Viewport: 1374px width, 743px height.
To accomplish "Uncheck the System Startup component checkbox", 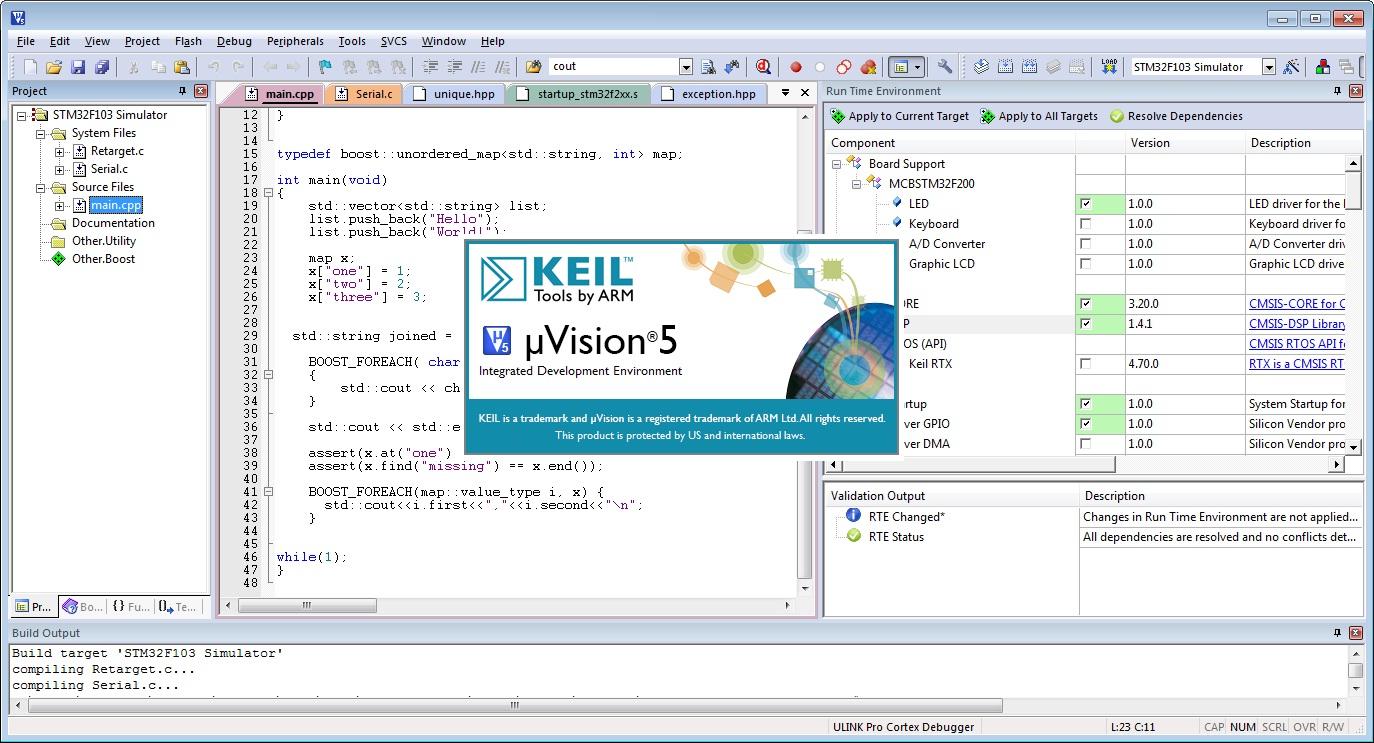I will tap(1085, 404).
